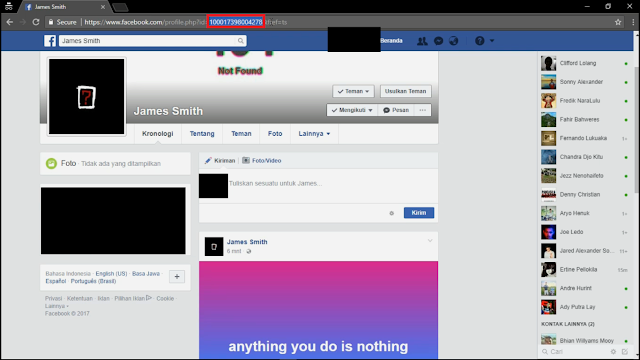This screenshot has width=640, height=360.
Task: Click the Beranda link in top bar
Action: click(391, 41)
